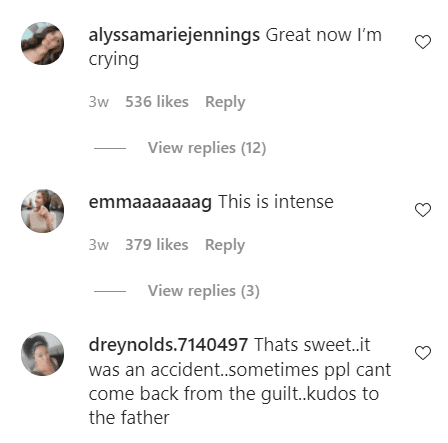Open the alyssamariejennings username link
448x443 pixels.
pyautogui.click(x=174, y=35)
